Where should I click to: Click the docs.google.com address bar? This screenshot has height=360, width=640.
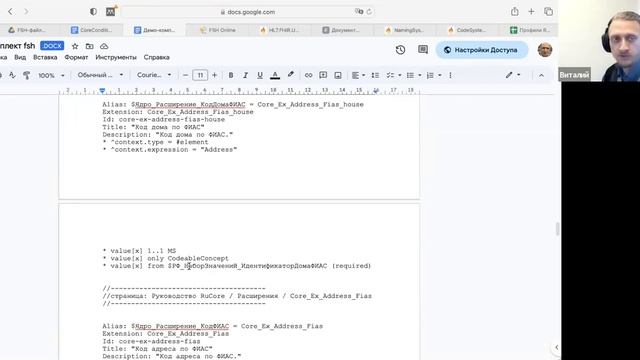point(248,12)
